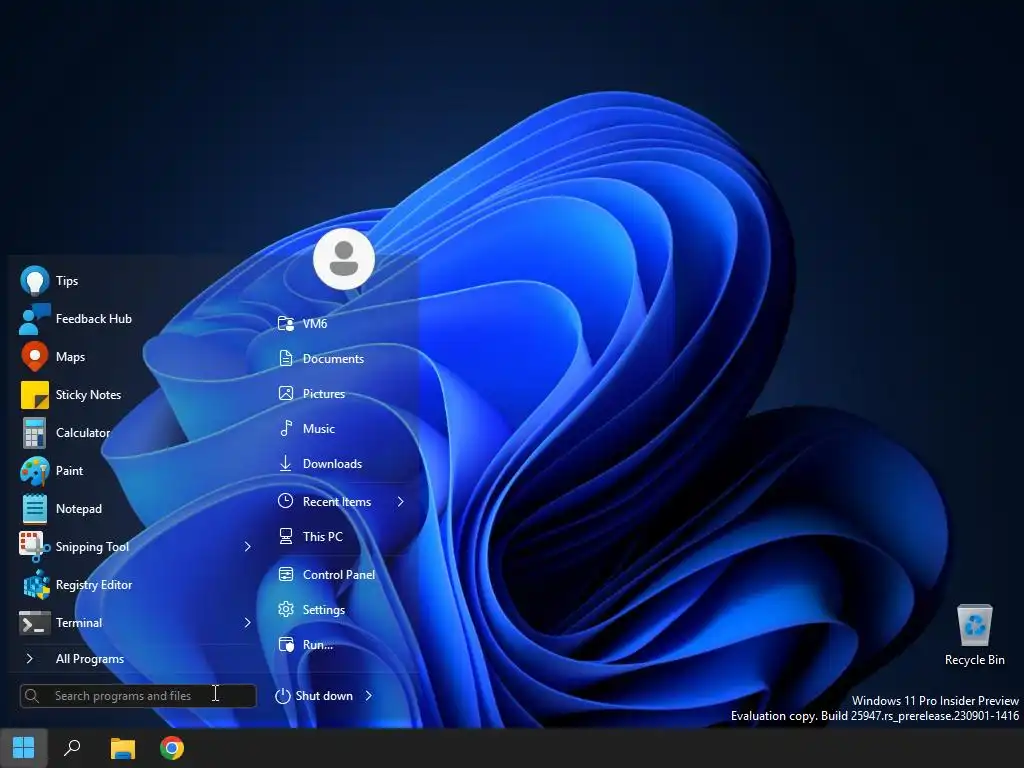Select the Notepad entry label
Viewport: 1024px width, 768px height.
click(x=78, y=509)
